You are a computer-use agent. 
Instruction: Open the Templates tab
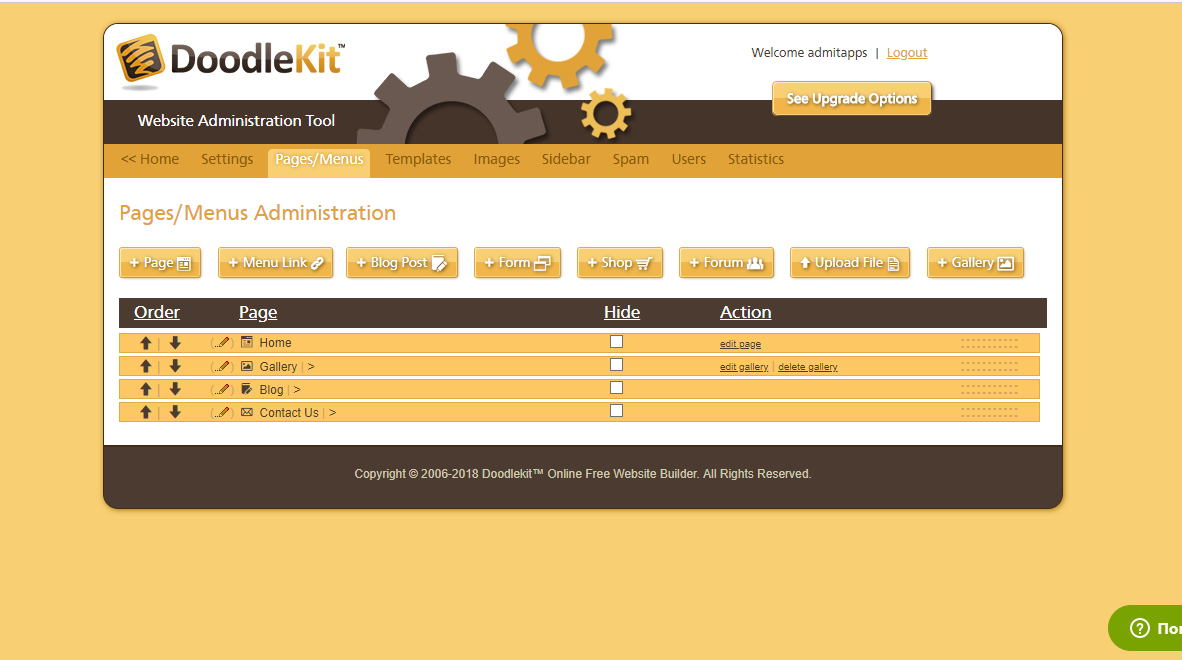pyautogui.click(x=418, y=159)
